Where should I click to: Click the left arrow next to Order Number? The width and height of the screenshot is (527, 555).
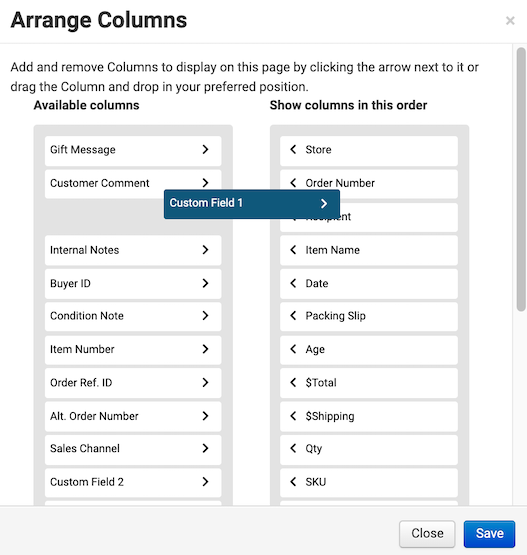(293, 183)
